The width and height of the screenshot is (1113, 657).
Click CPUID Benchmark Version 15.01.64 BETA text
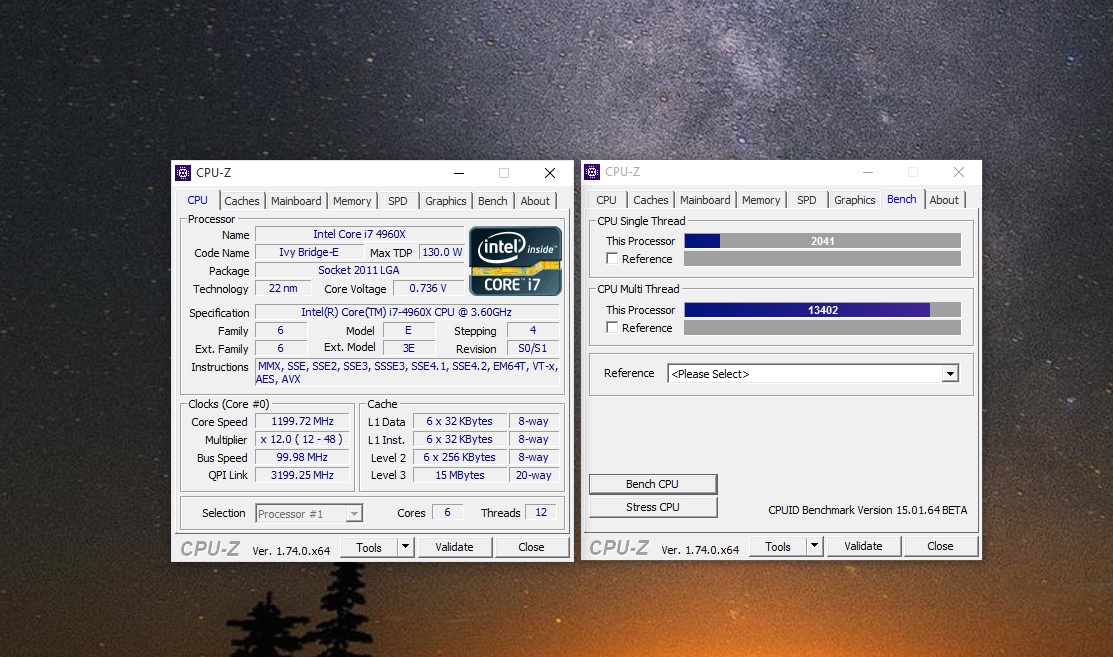pos(867,510)
